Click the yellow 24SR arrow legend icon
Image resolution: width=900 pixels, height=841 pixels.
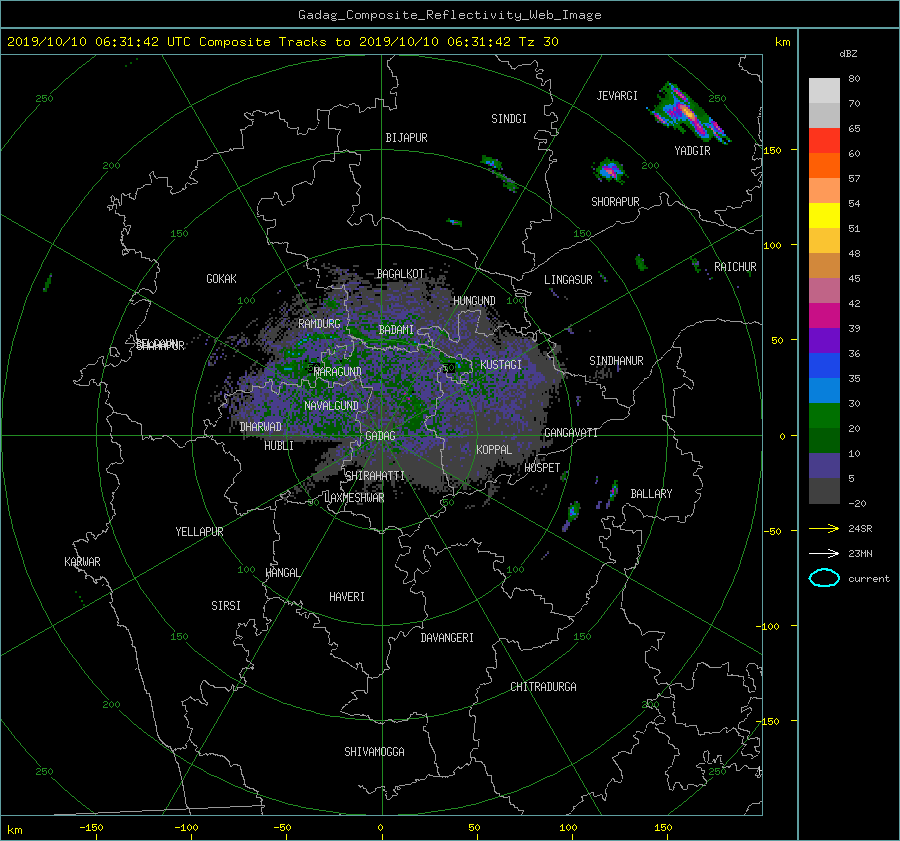(x=824, y=529)
